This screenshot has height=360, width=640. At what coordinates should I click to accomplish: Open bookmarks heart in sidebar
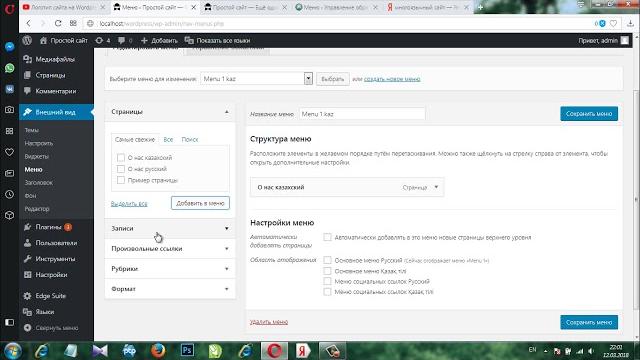(9, 152)
